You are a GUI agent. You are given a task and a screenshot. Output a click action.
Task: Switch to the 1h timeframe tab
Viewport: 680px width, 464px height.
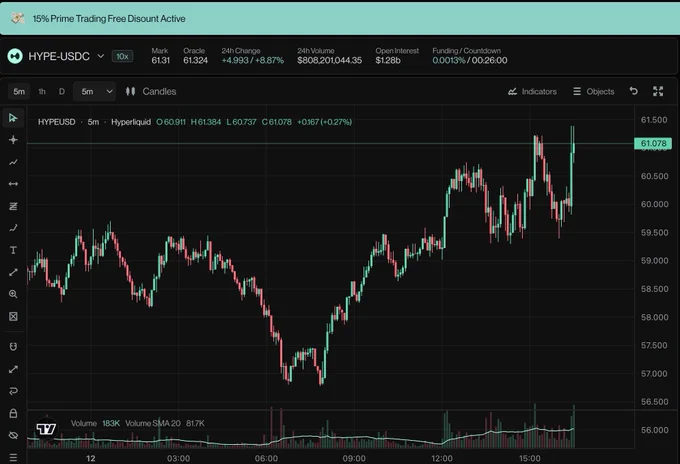[x=42, y=91]
